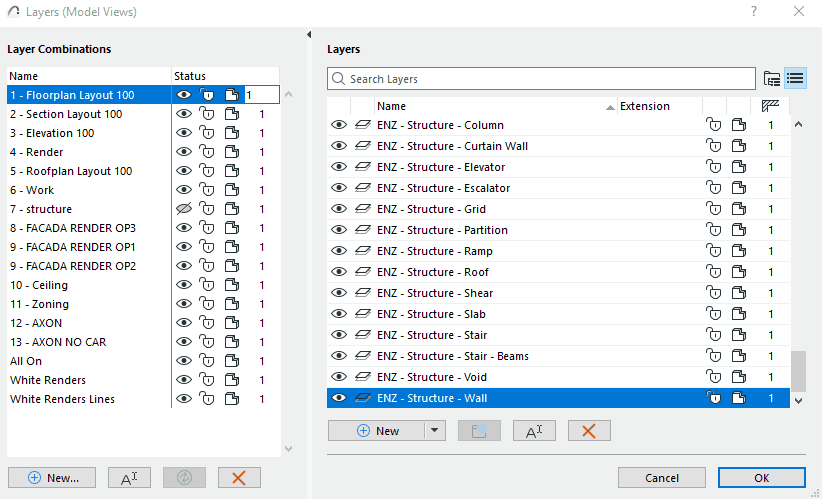Click the layers list scroll up arrow
Screen dimensions: 822x499
click(x=798, y=125)
